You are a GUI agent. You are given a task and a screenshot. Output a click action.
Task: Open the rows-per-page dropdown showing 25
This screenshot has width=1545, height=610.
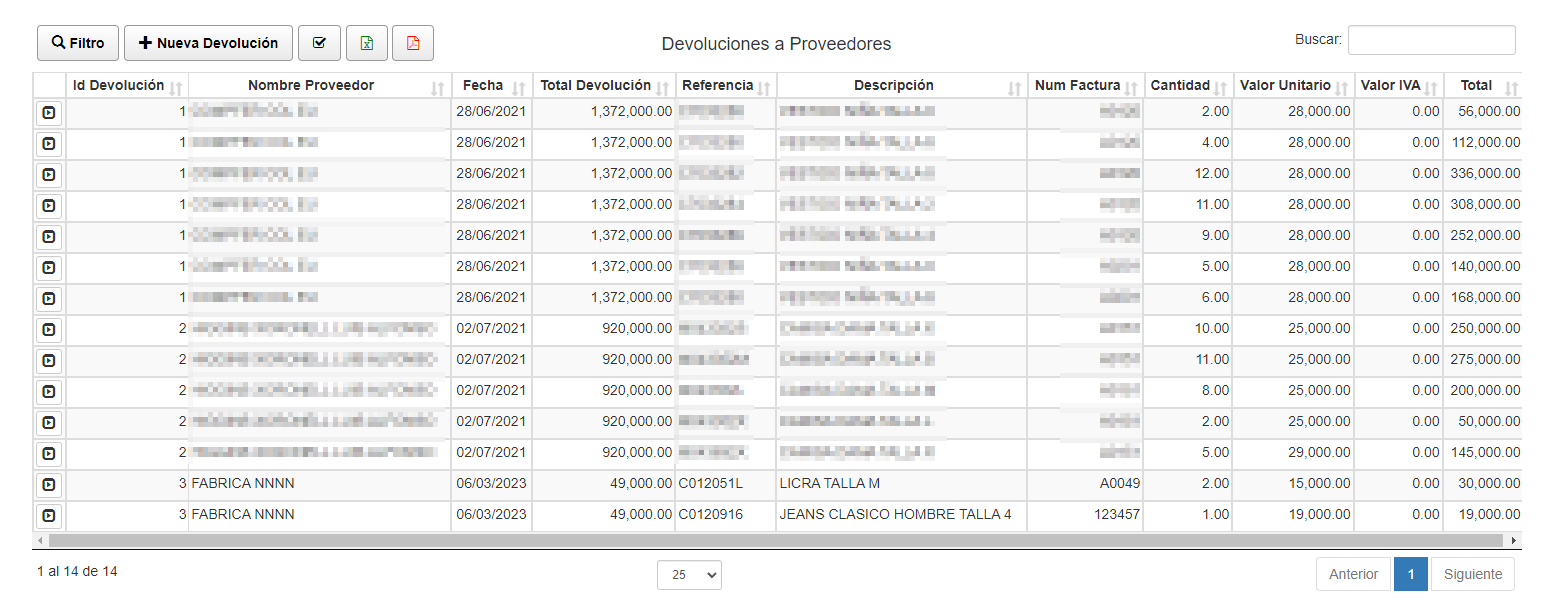pos(688,575)
